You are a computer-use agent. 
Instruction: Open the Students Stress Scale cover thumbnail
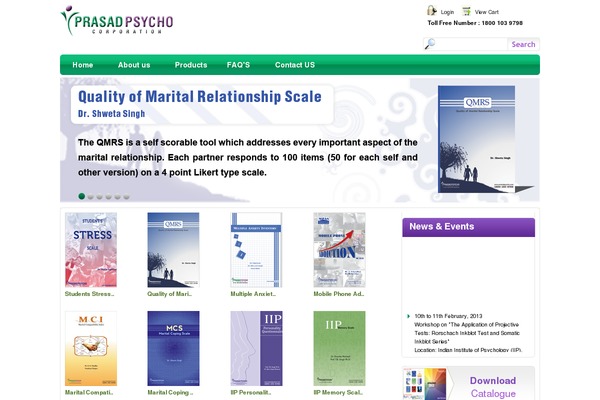tap(91, 250)
